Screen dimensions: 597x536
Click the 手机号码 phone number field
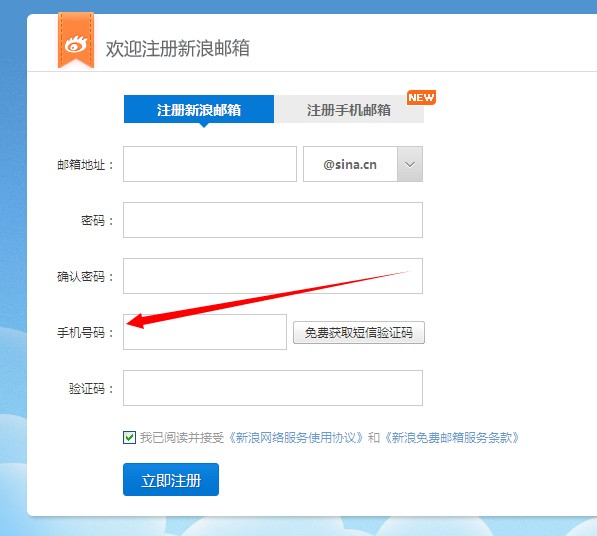pyautogui.click(x=205, y=332)
